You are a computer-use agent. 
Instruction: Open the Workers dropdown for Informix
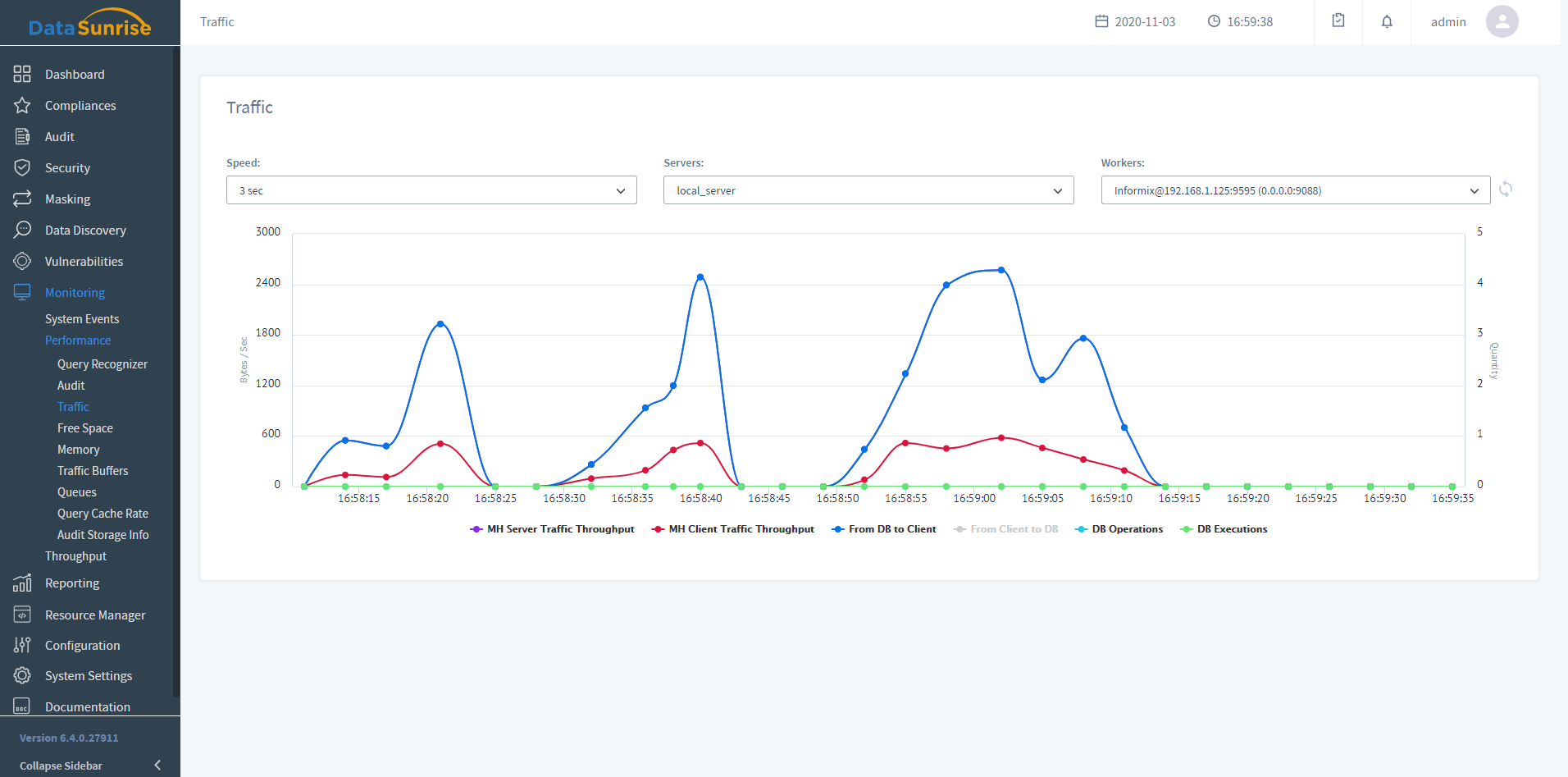[1295, 190]
